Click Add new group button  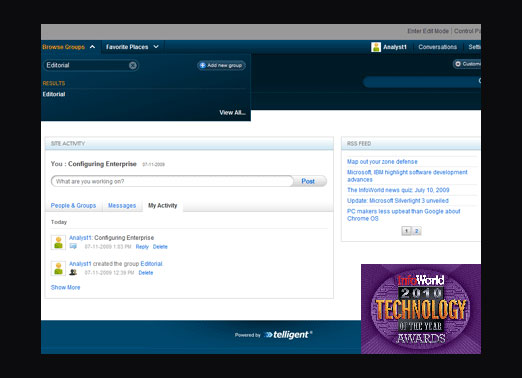click(x=221, y=65)
